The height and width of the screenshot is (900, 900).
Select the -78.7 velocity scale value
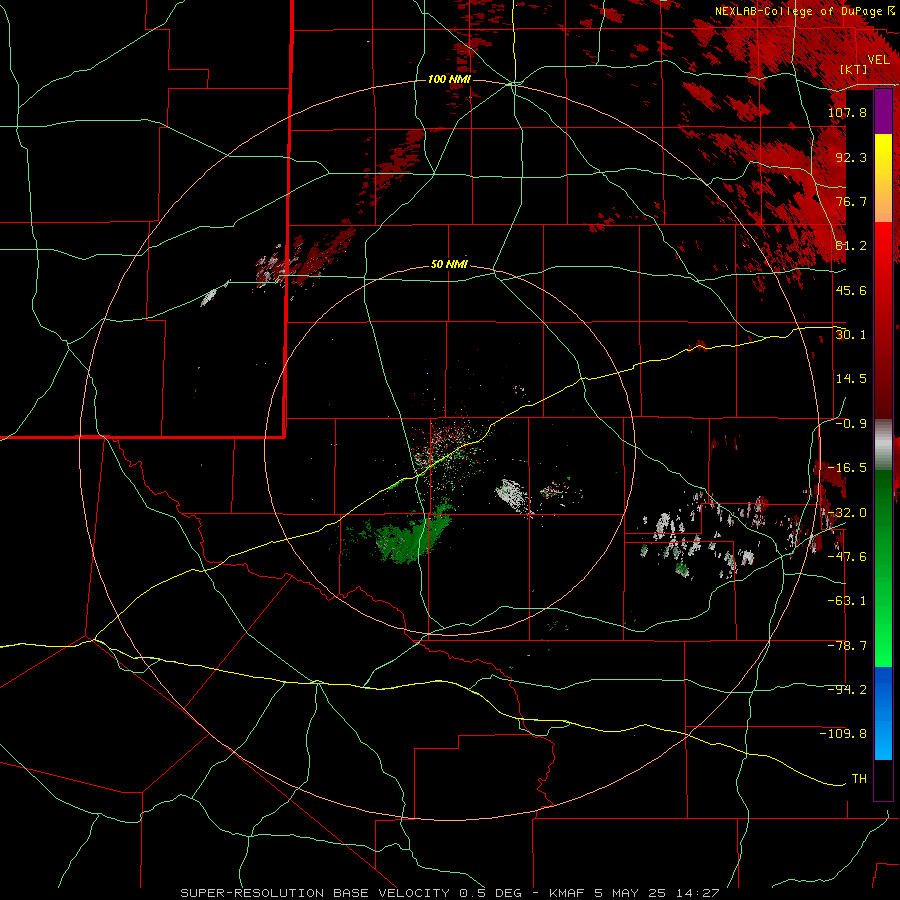847,645
